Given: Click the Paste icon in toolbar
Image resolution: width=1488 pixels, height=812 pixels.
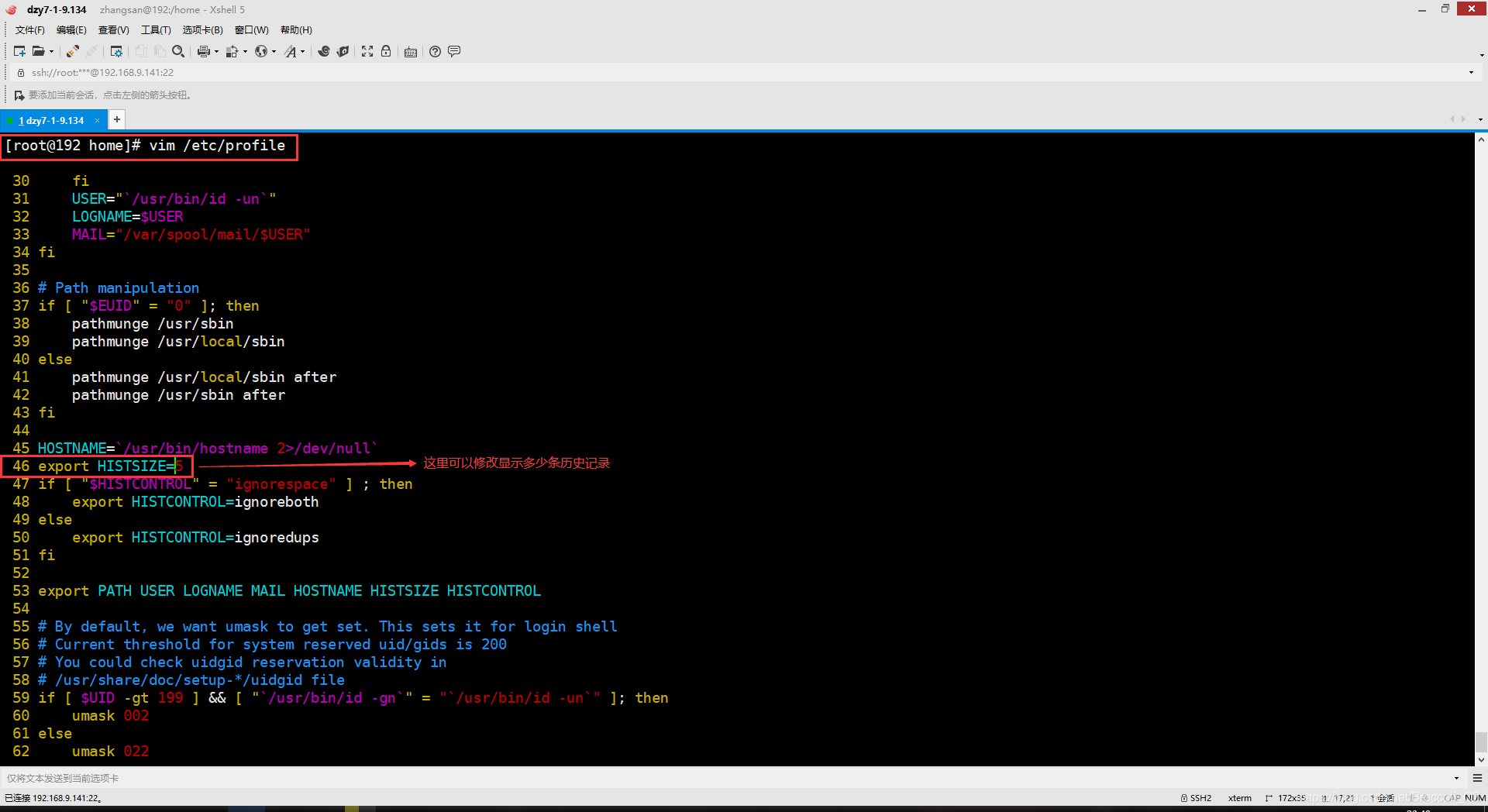Looking at the screenshot, I should pos(160,51).
